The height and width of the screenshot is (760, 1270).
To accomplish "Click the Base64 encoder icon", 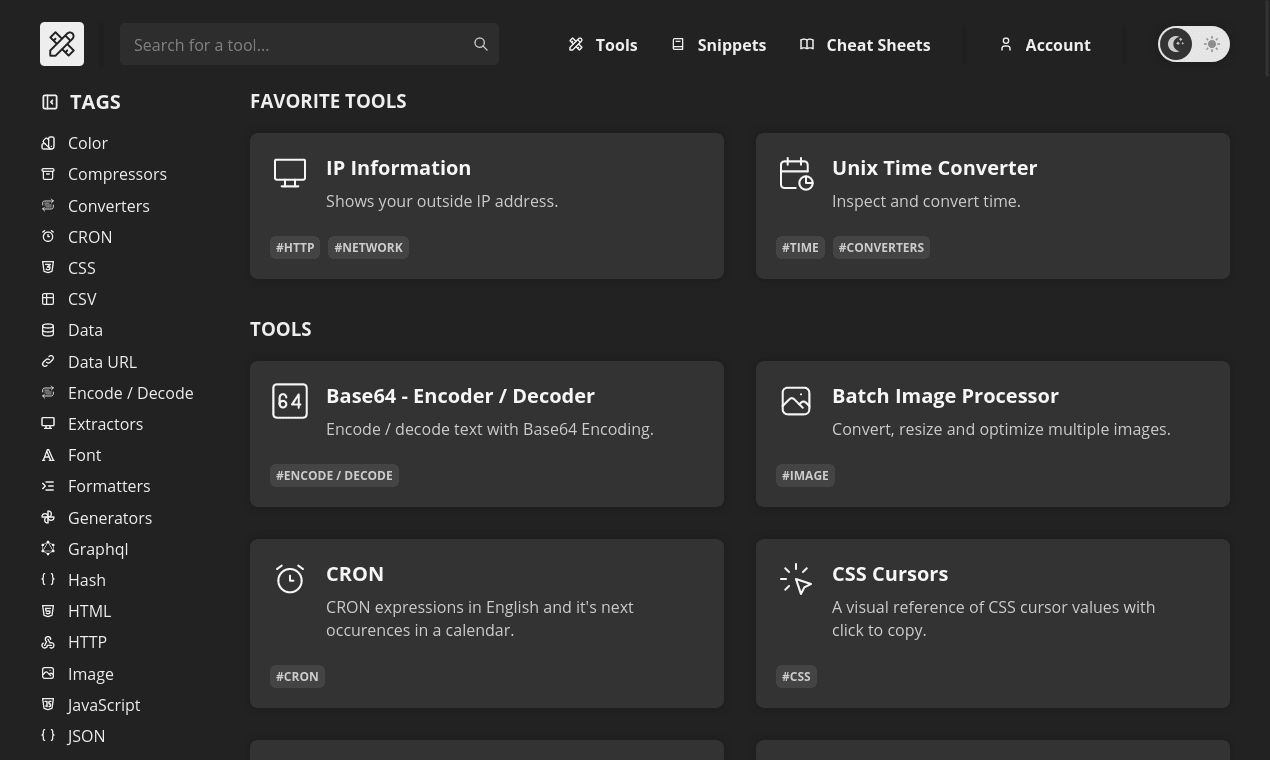I will 290,401.
